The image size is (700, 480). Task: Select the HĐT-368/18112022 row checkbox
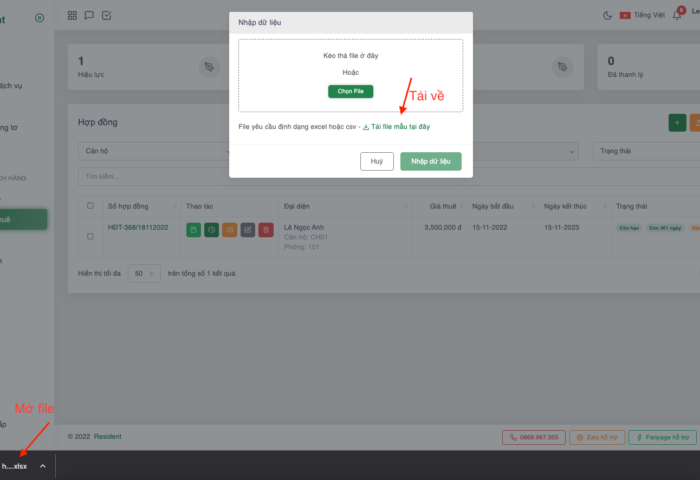coord(90,236)
